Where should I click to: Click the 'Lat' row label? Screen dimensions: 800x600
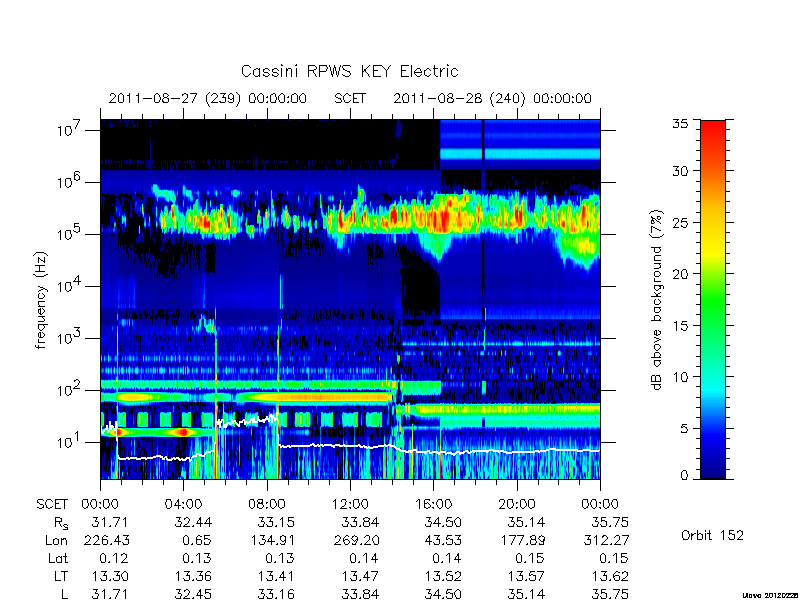[x=58, y=558]
